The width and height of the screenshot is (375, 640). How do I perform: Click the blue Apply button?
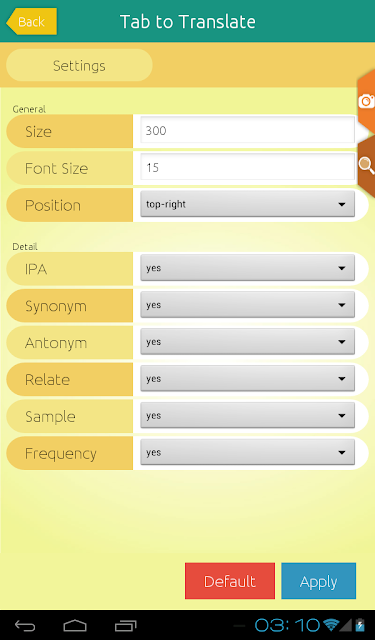[x=318, y=581]
